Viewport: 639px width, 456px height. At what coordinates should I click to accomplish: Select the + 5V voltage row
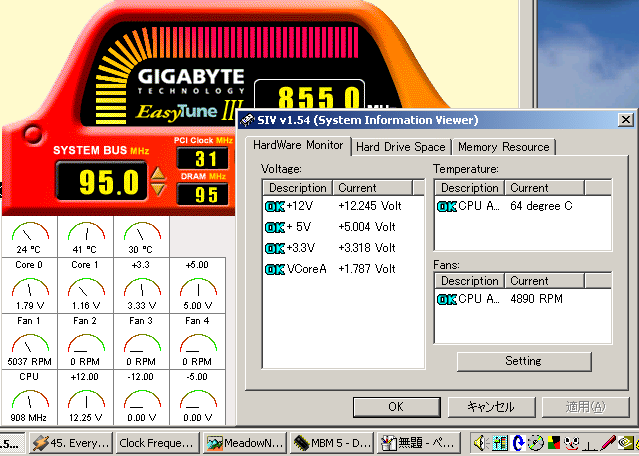[x=343, y=227]
